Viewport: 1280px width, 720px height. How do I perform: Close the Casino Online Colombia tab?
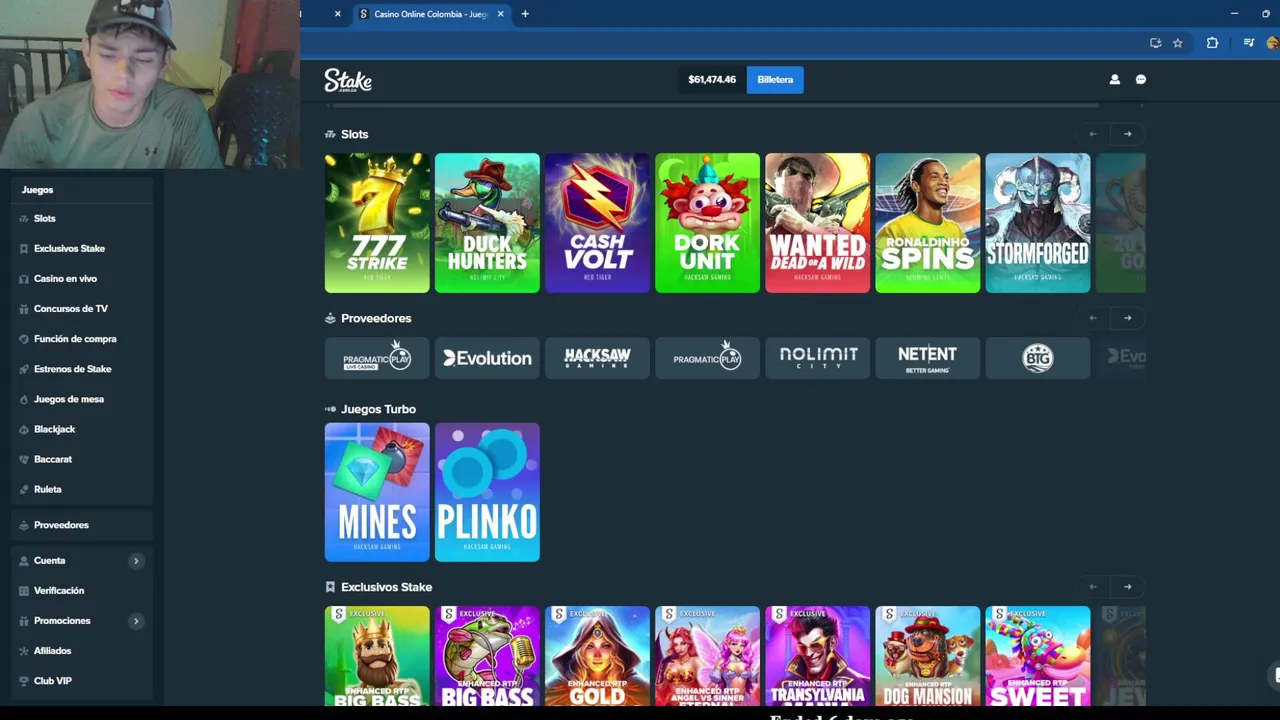[x=500, y=14]
